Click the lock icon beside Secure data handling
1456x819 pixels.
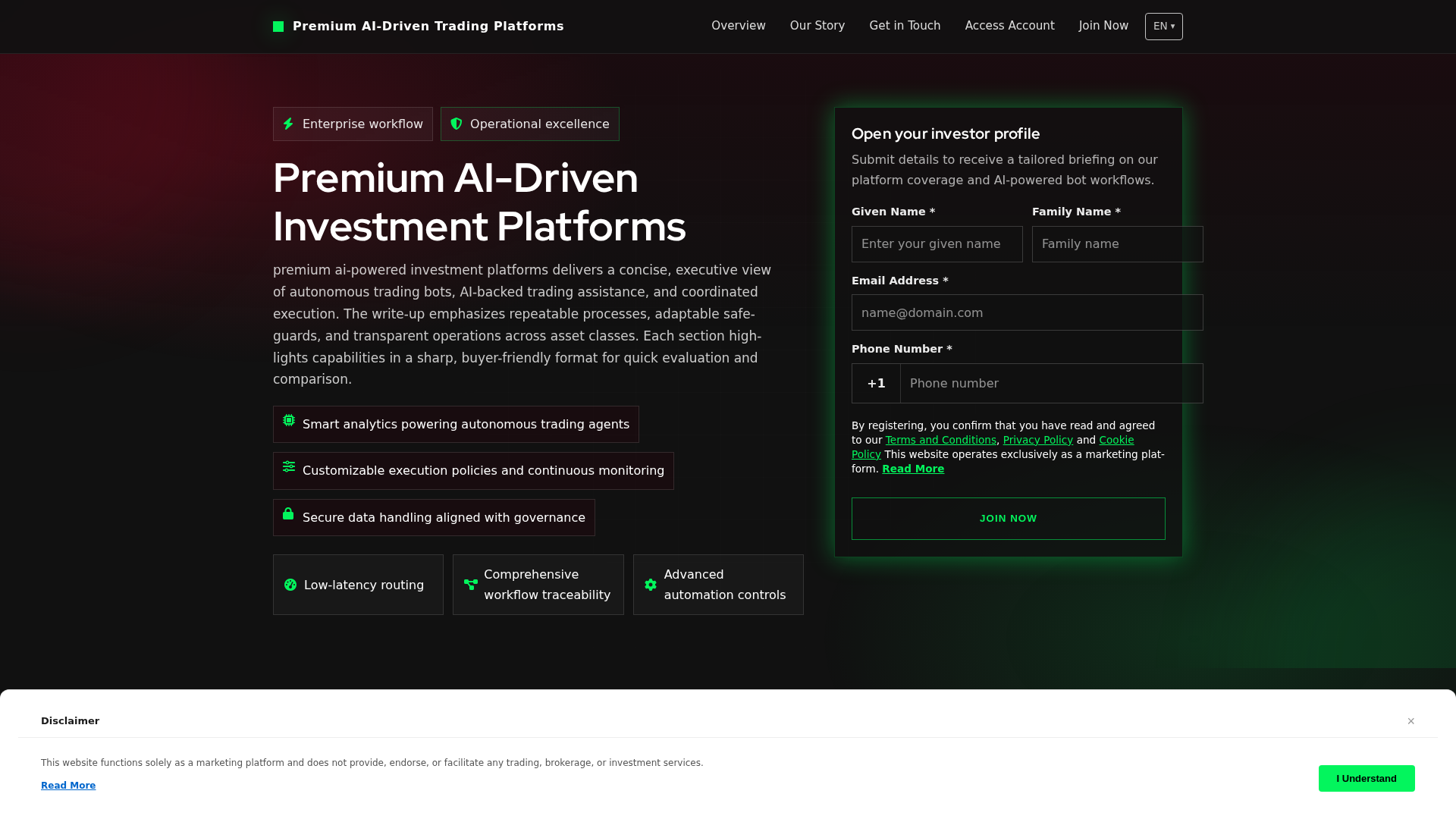click(288, 513)
